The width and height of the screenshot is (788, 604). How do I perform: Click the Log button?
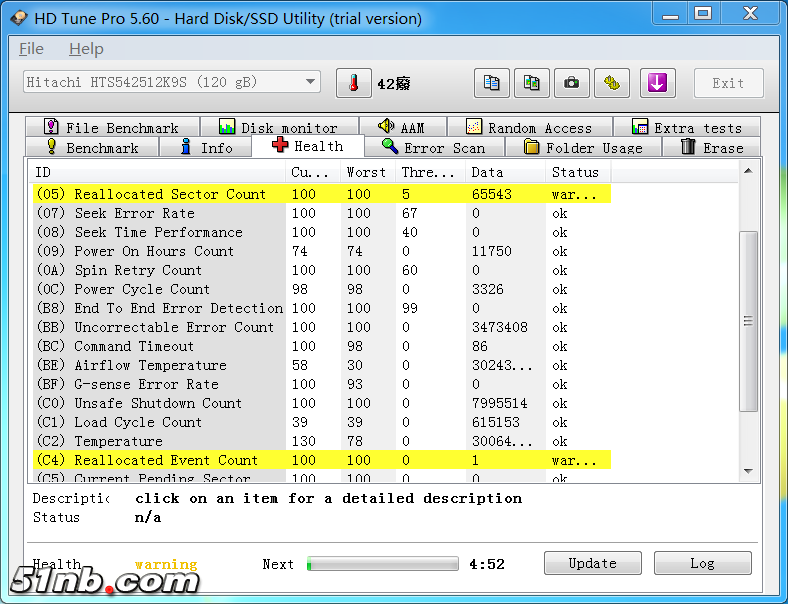point(703,564)
